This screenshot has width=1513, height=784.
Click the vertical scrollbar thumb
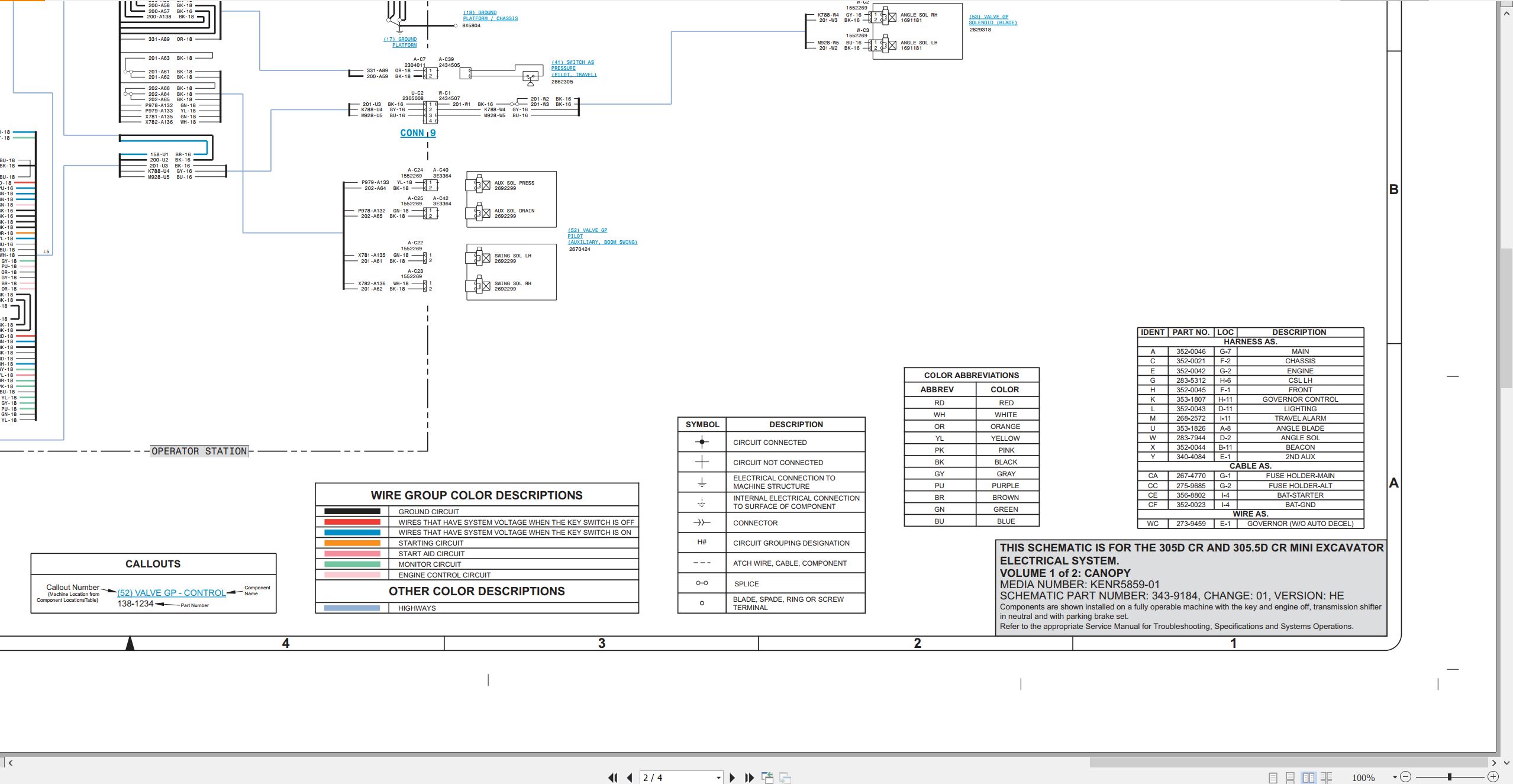pyautogui.click(x=1507, y=318)
